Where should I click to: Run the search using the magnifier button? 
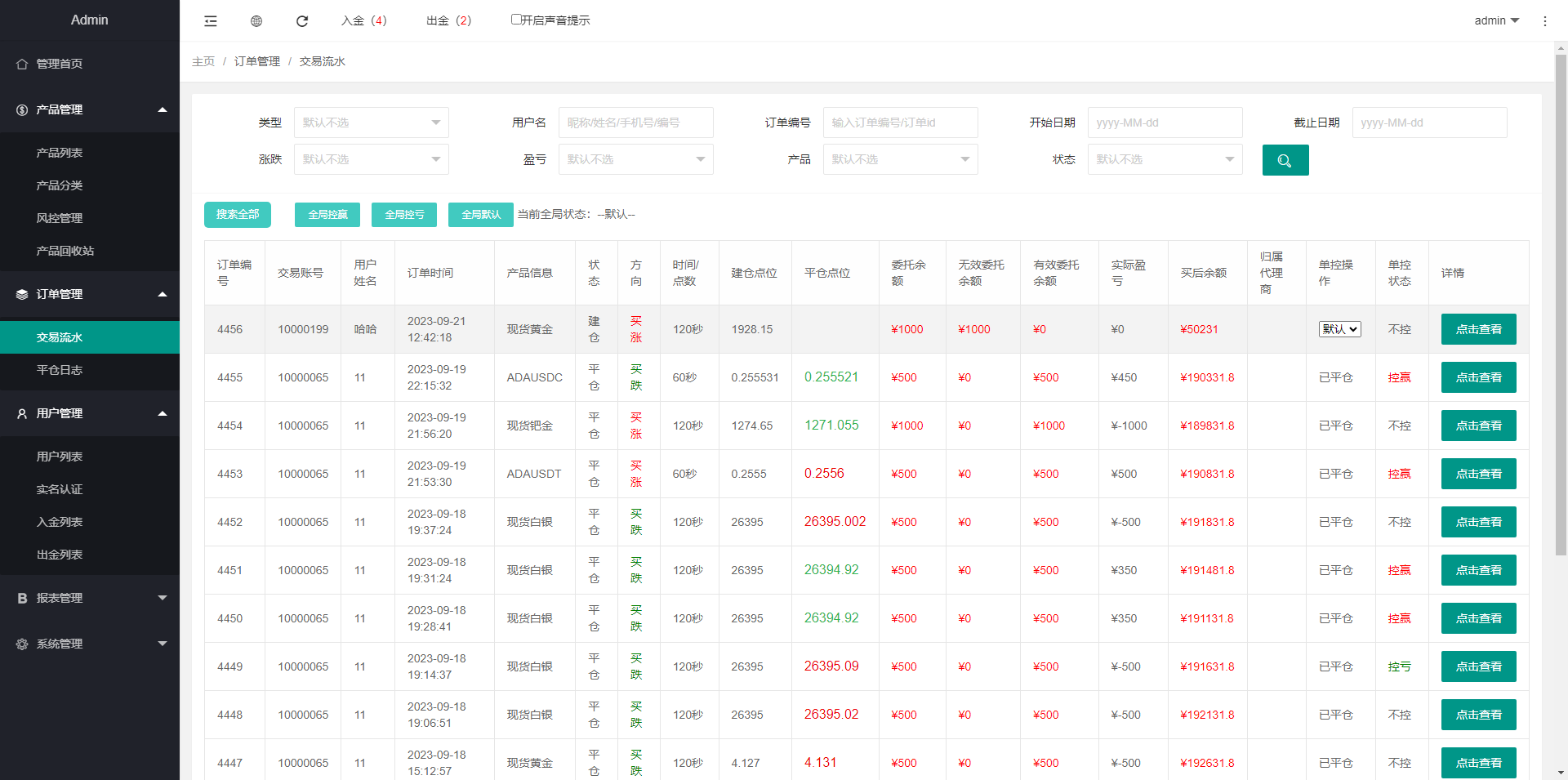pos(1285,160)
